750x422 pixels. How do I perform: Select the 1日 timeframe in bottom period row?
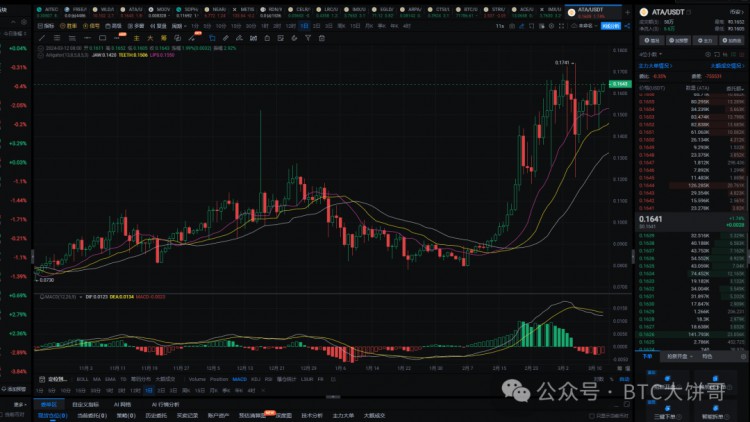pos(149,390)
